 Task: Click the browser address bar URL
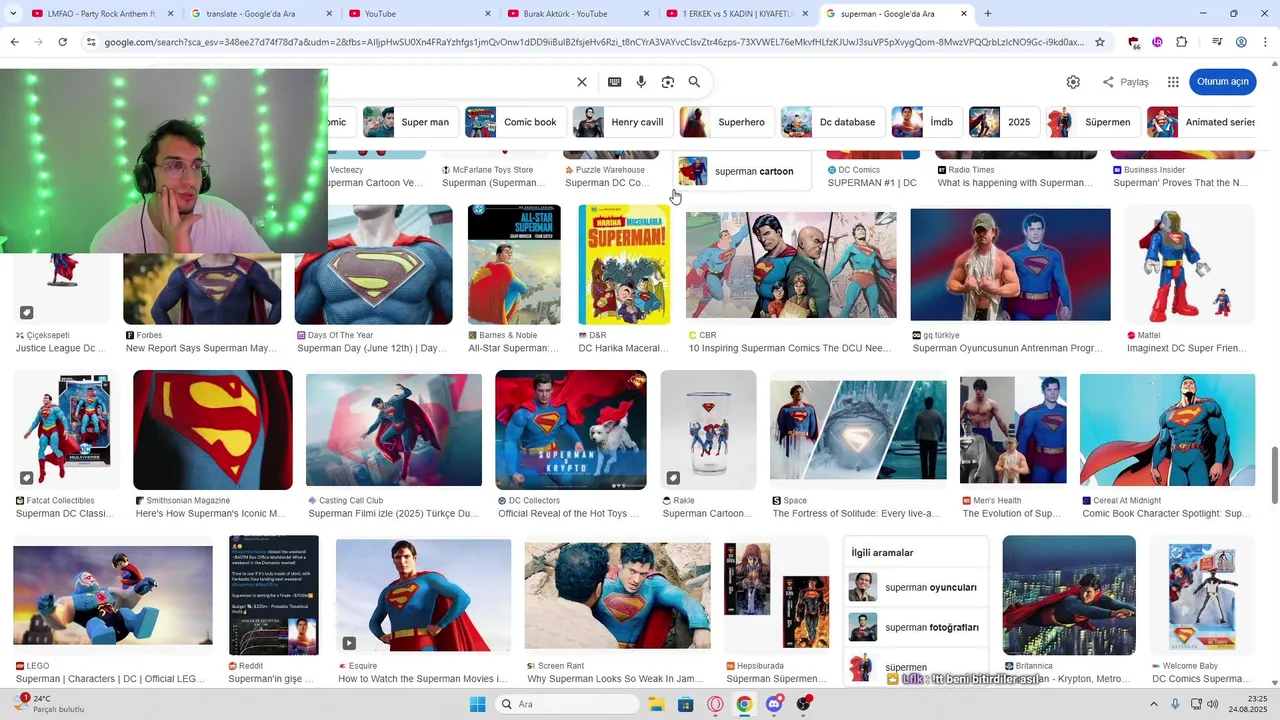point(594,42)
